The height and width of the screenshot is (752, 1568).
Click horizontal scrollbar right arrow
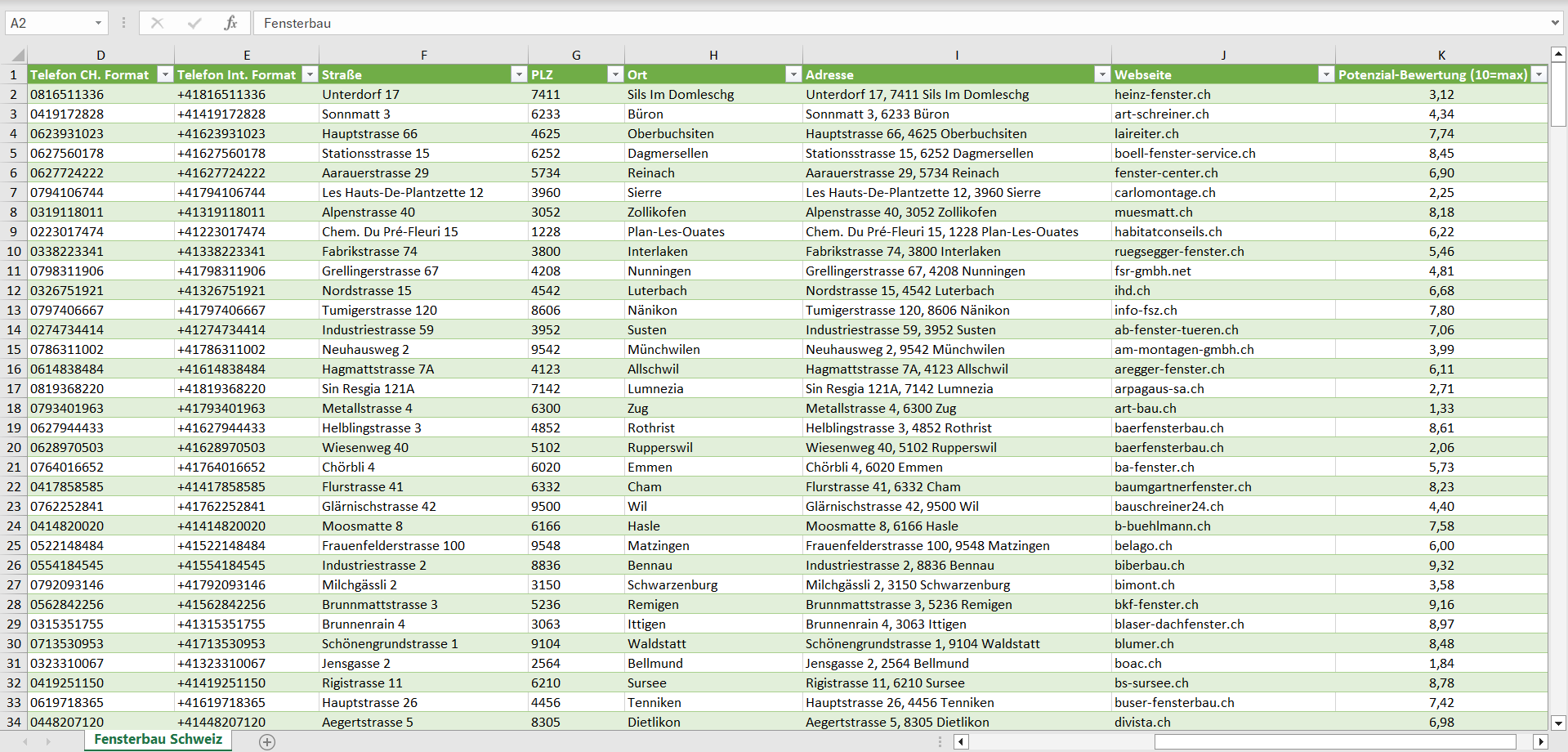(1541, 741)
